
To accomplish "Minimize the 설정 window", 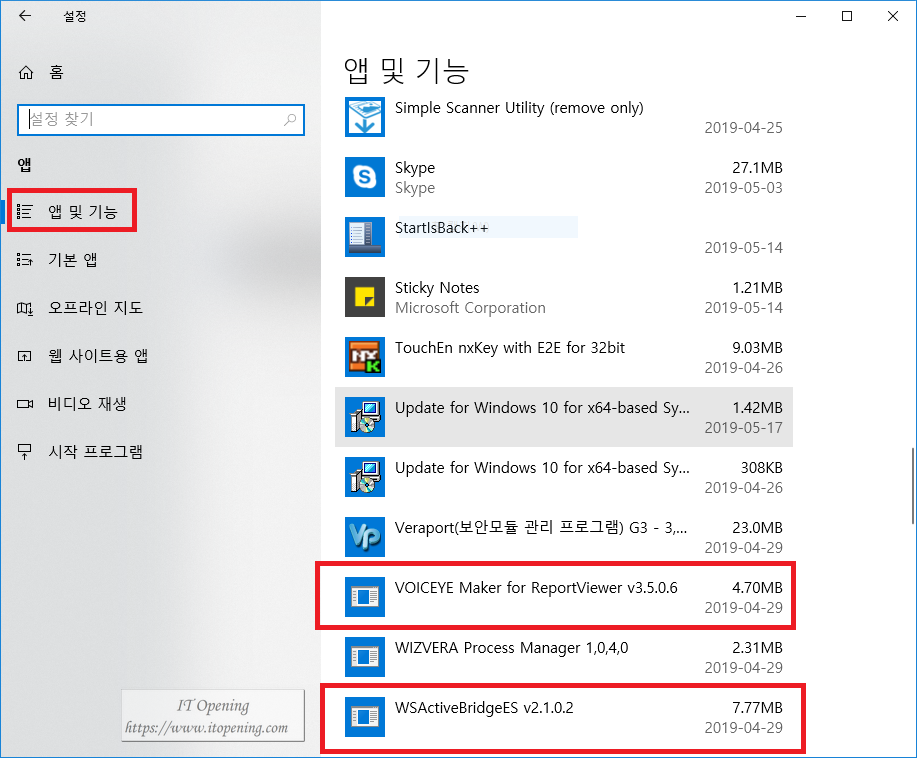I will pyautogui.click(x=801, y=16).
